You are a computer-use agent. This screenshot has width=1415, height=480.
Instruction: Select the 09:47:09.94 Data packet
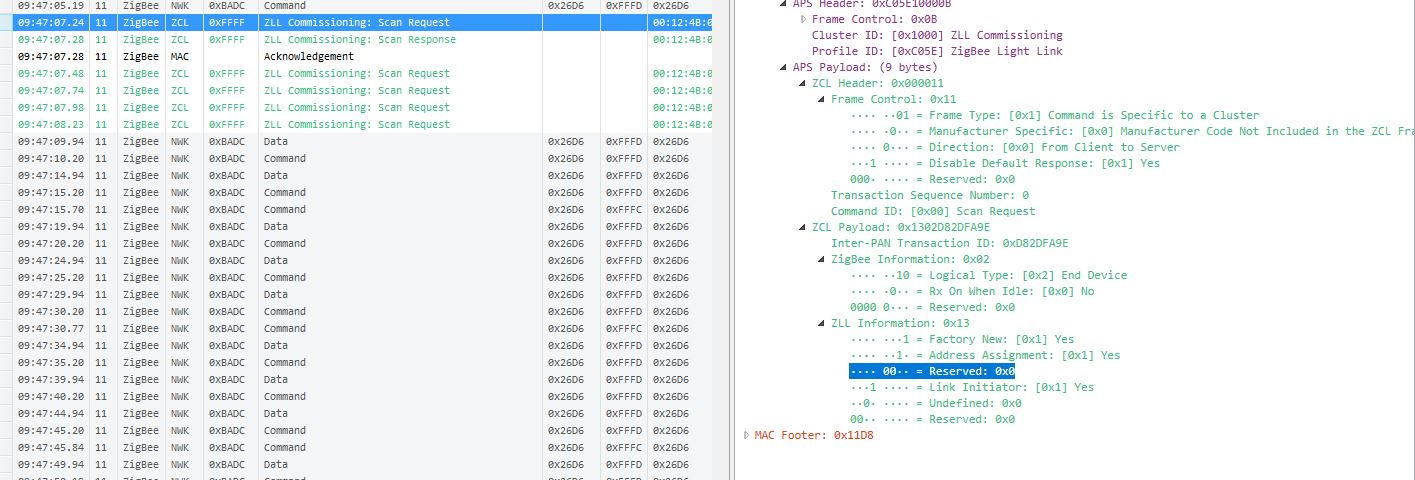click(x=356, y=141)
